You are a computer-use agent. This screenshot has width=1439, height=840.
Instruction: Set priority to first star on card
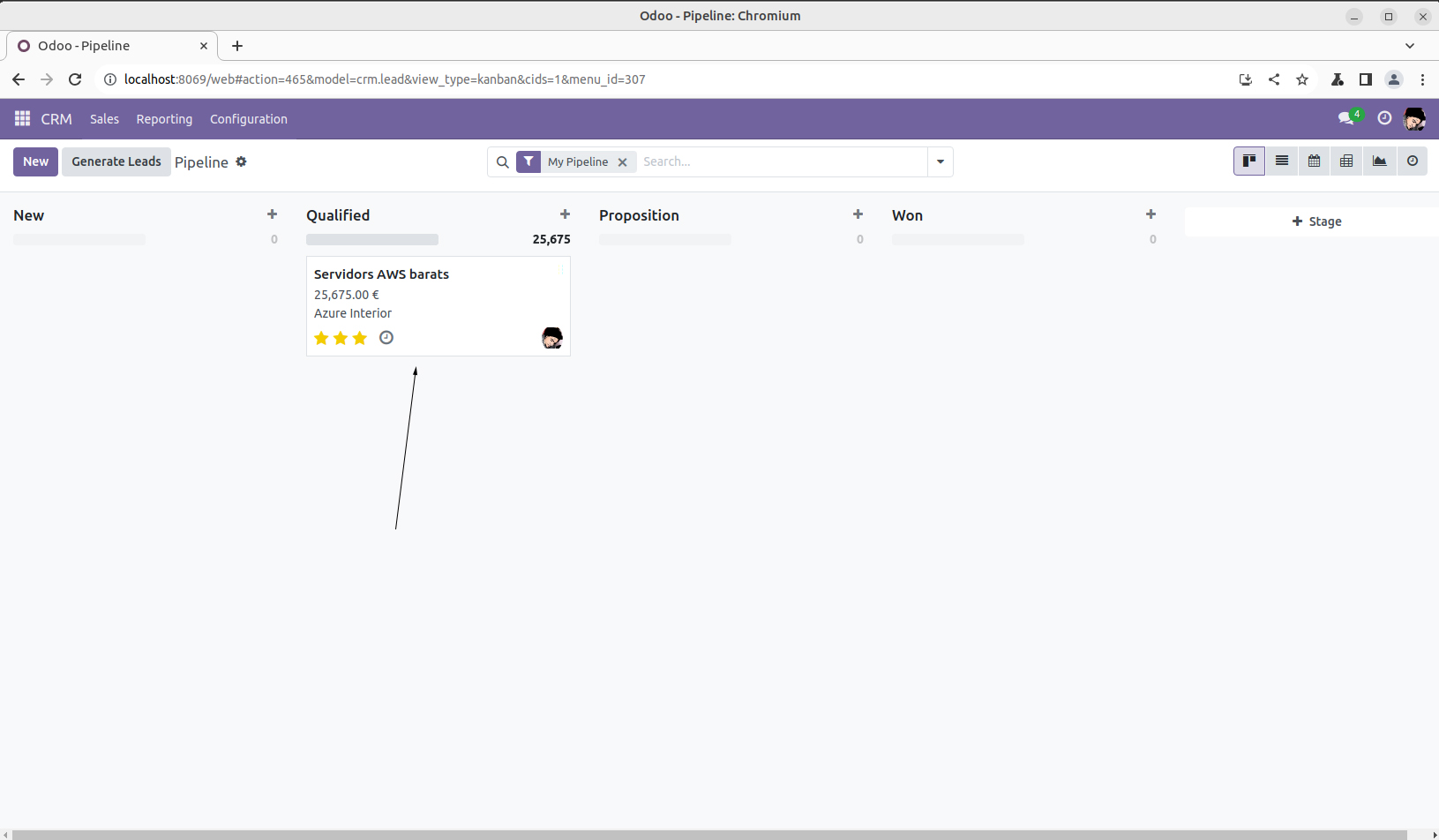tap(321, 338)
